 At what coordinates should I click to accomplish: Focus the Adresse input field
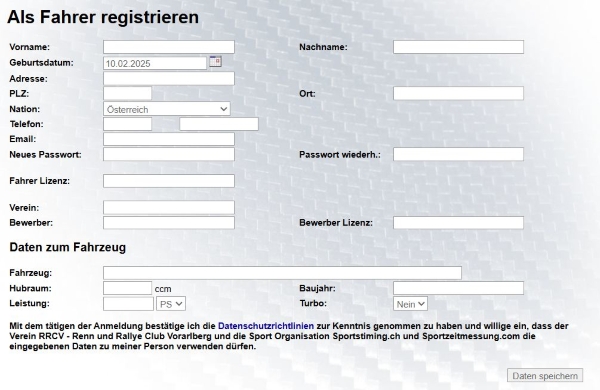pyautogui.click(x=169, y=78)
